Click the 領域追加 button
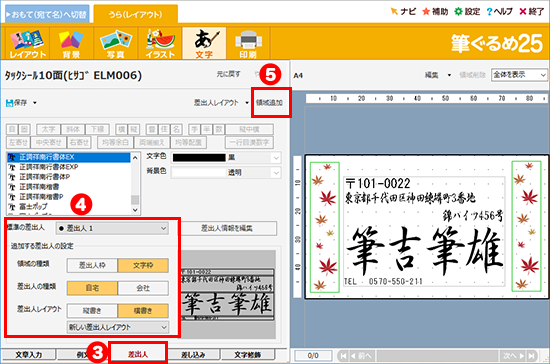Viewport: 550px width, 364px height. [269, 103]
